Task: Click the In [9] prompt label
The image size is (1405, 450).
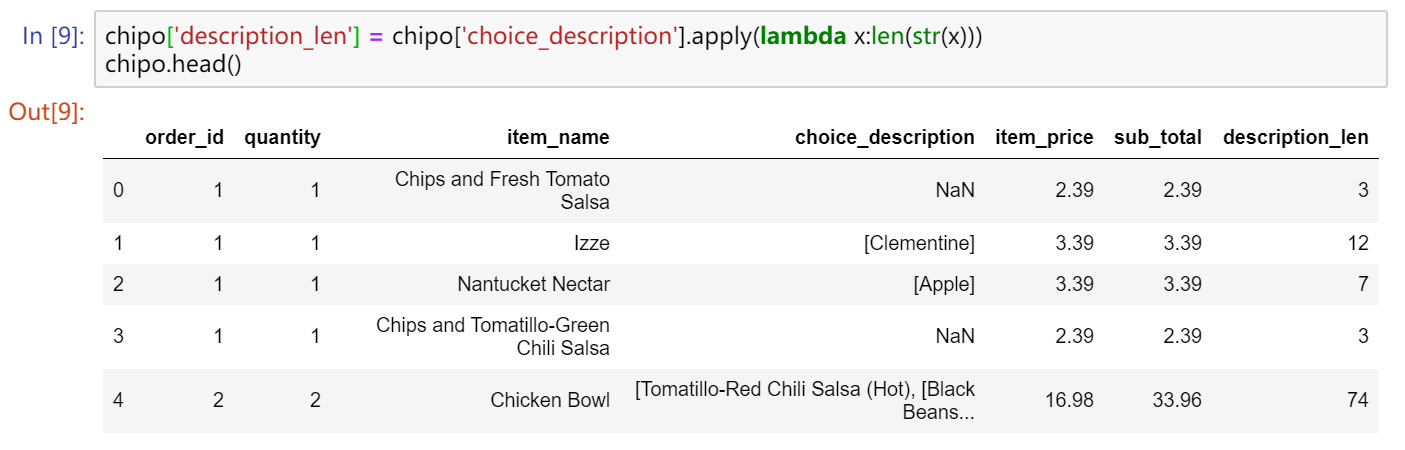Action: [54, 36]
